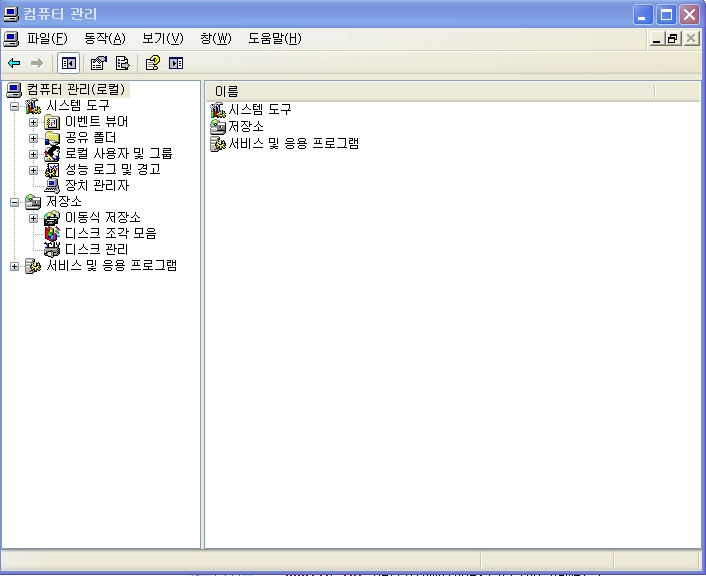Click 저장소 icon in right pane

(x=218, y=127)
